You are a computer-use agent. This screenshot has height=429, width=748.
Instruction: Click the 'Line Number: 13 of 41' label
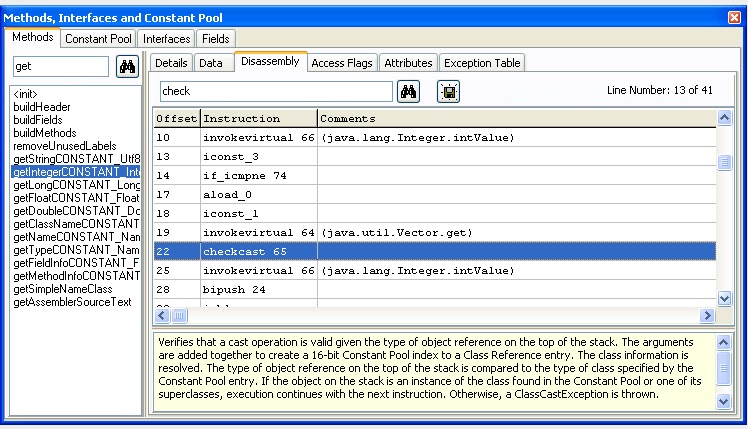point(659,90)
